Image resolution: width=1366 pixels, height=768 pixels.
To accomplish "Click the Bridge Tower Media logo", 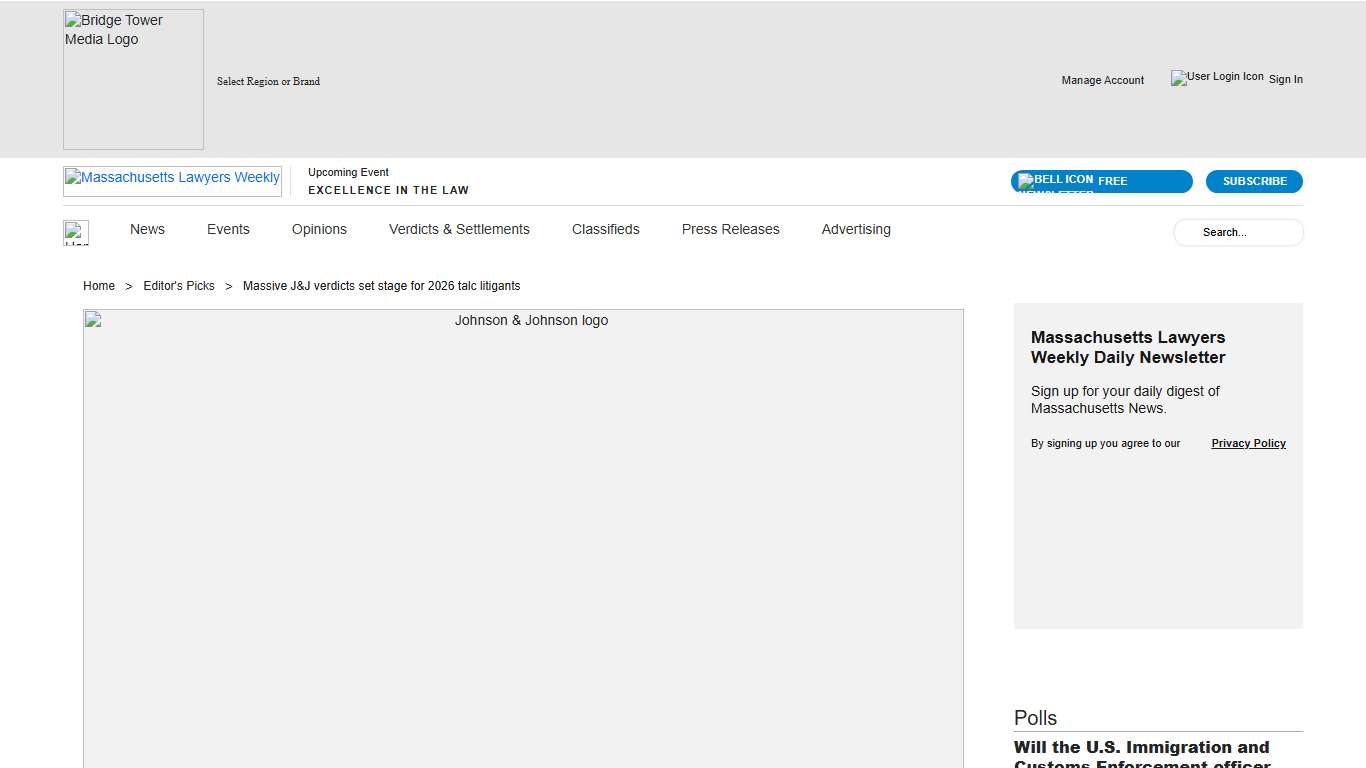I will (x=133, y=79).
